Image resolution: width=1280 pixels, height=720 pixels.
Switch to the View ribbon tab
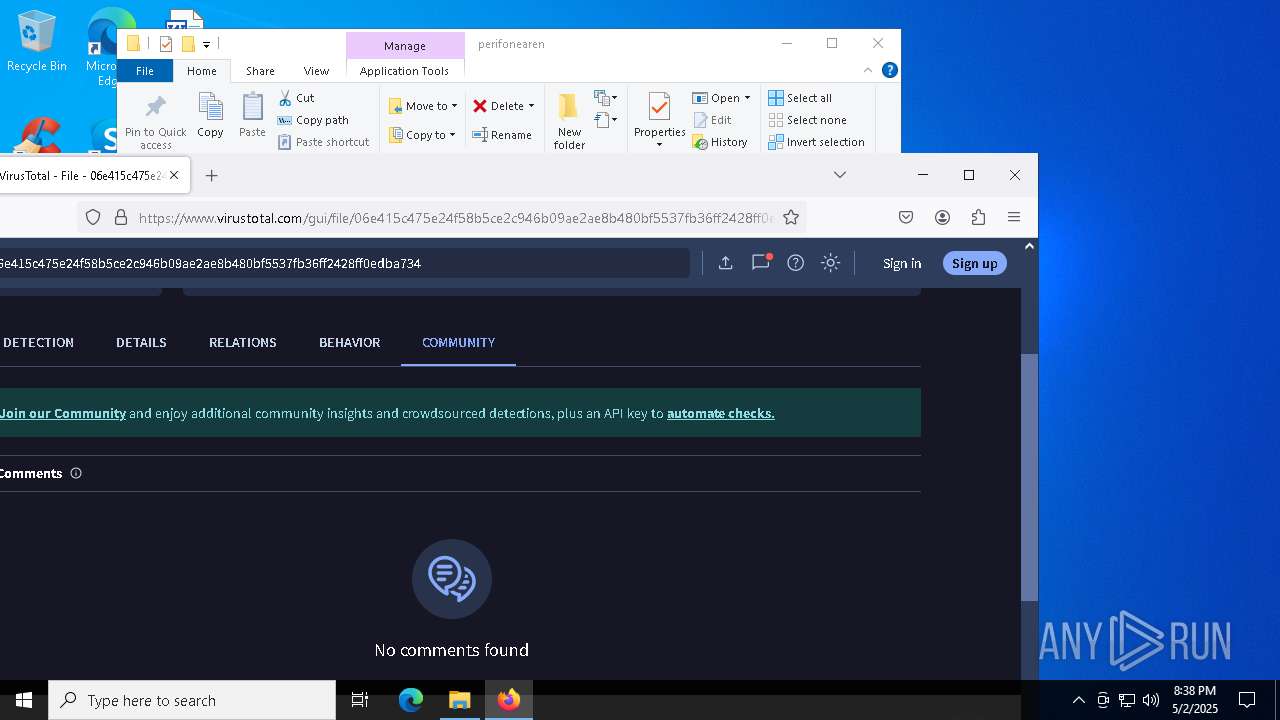pyautogui.click(x=316, y=71)
